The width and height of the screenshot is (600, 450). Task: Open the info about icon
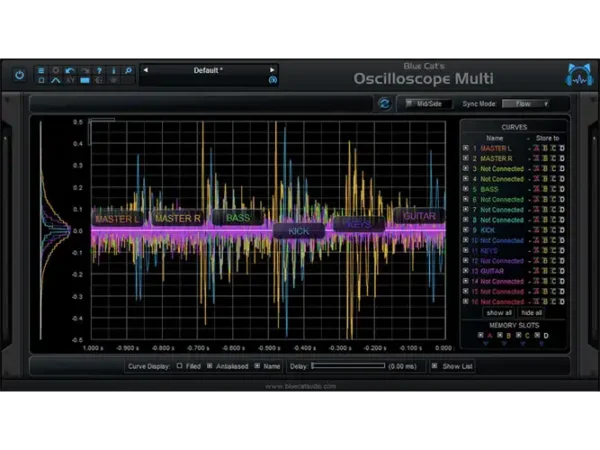pyautogui.click(x=114, y=70)
